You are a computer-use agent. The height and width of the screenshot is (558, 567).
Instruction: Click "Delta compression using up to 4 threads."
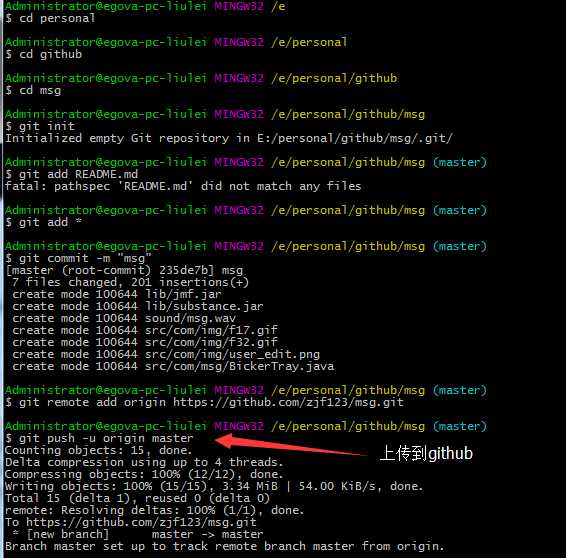144,462
